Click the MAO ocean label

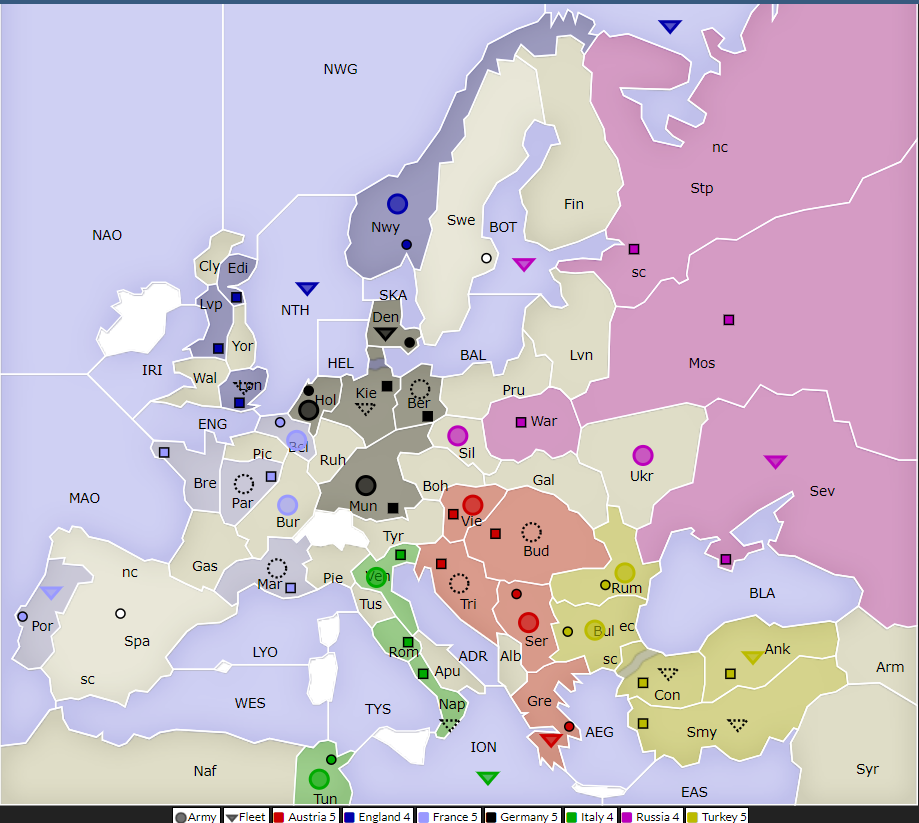84,498
